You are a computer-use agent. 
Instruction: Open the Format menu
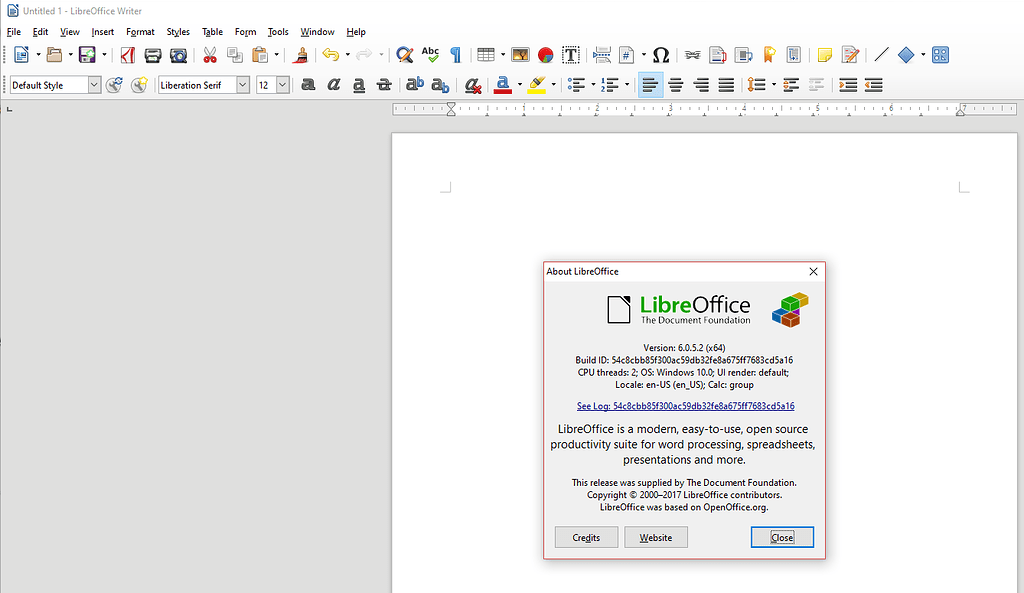pyautogui.click(x=140, y=31)
